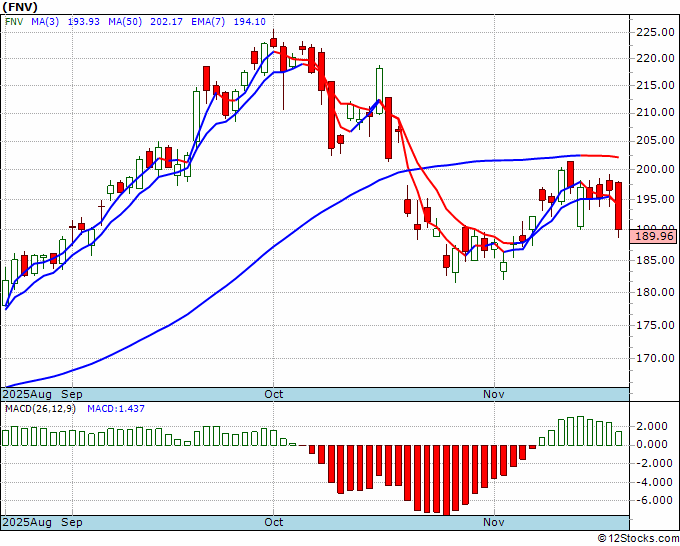Click the deepest red MACD histogram bar

click(446, 480)
